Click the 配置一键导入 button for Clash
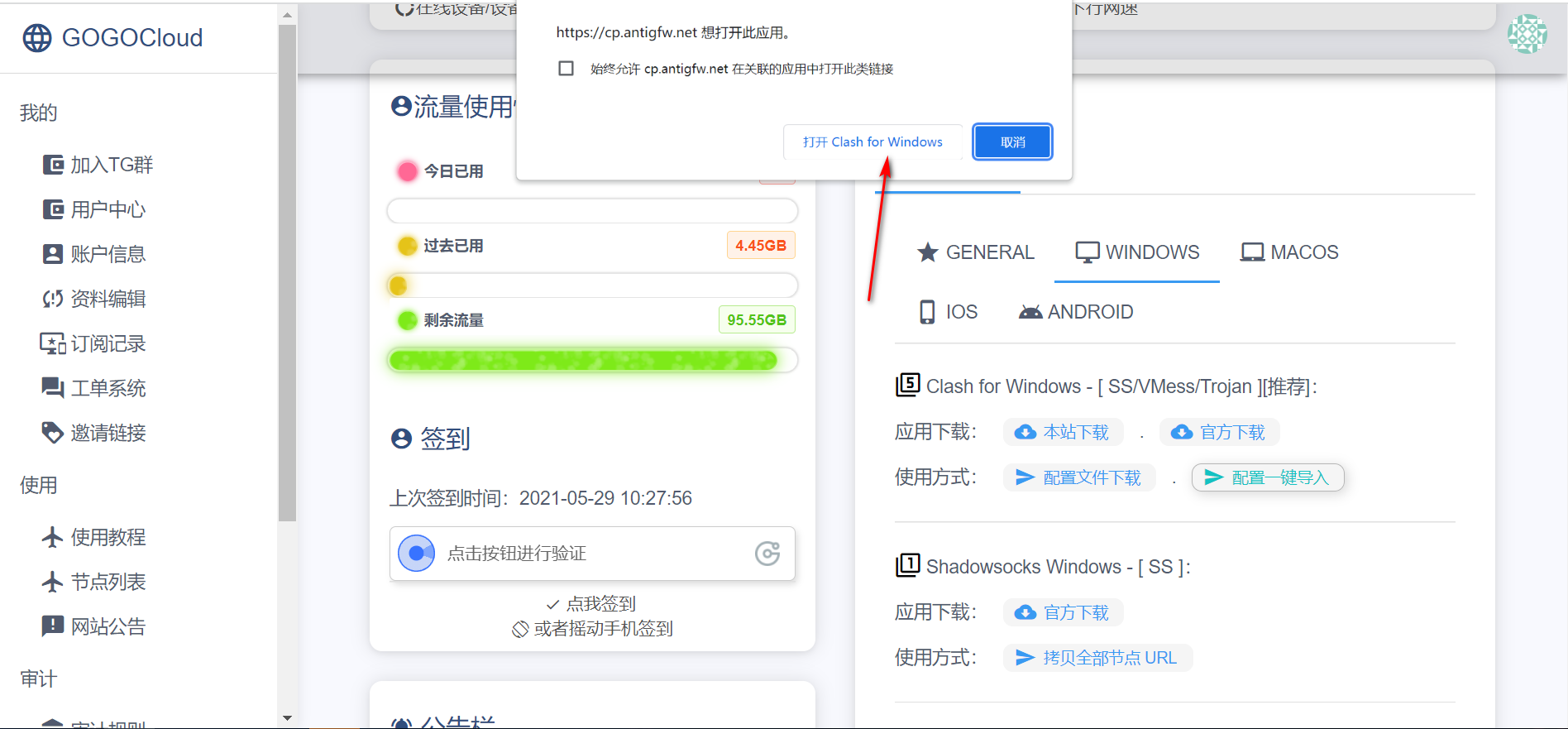Viewport: 1568px width, 729px height. (1267, 477)
